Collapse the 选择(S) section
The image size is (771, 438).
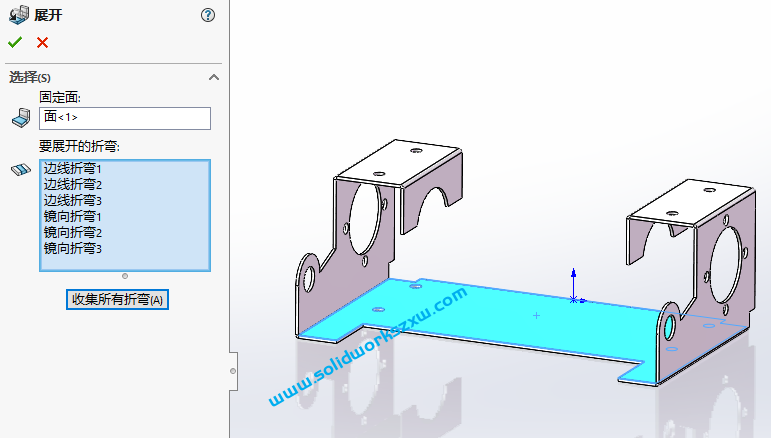click(214, 77)
